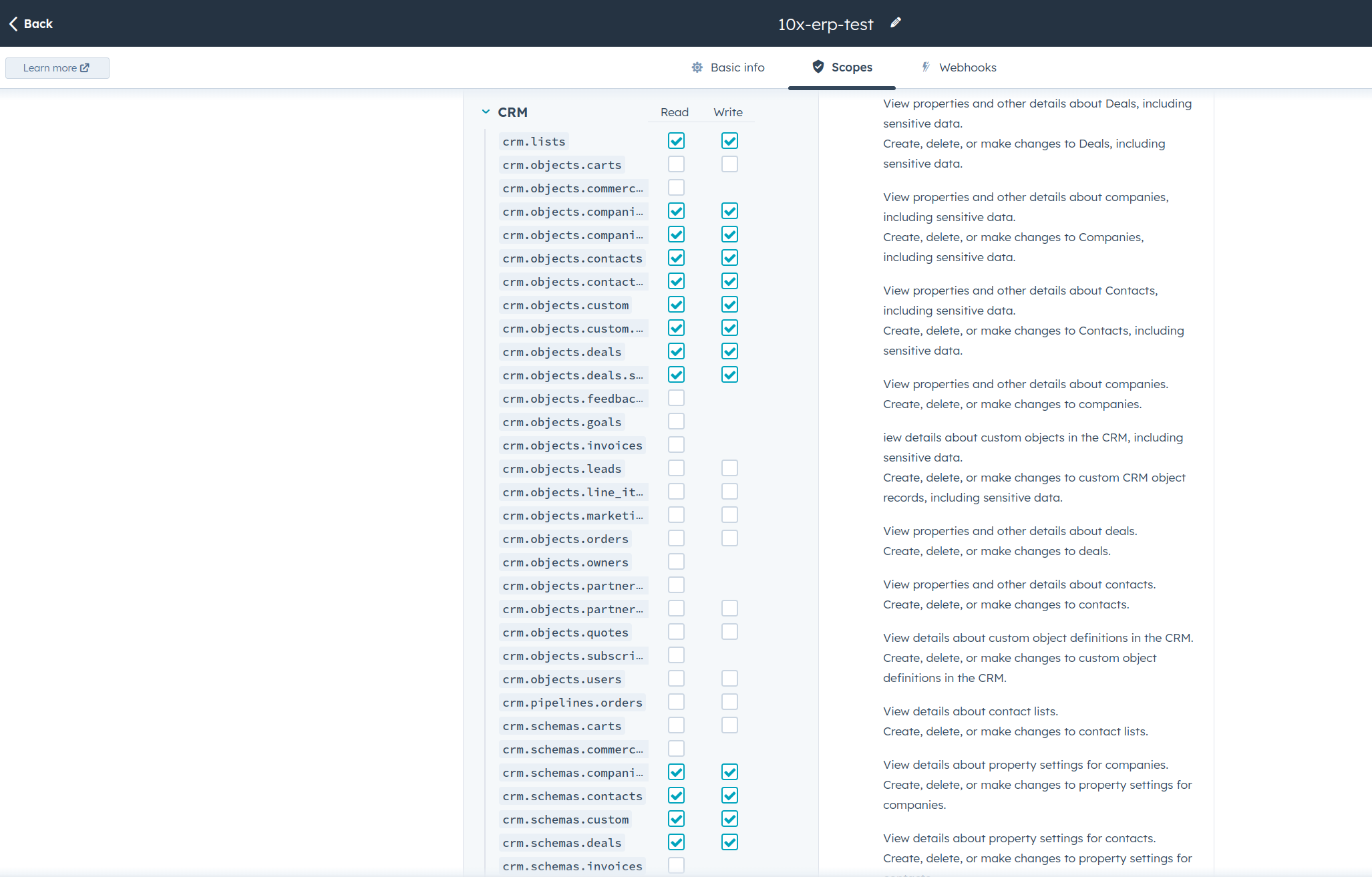Click external link icon on Learn more
Viewport: 1372px width, 877px height.
(x=85, y=68)
